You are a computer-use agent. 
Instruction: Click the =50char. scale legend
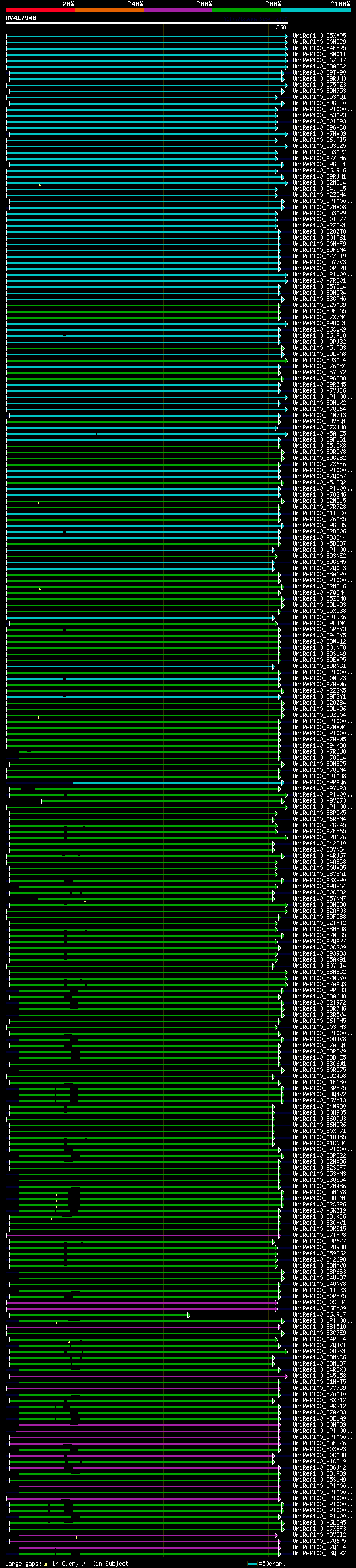point(266,1563)
